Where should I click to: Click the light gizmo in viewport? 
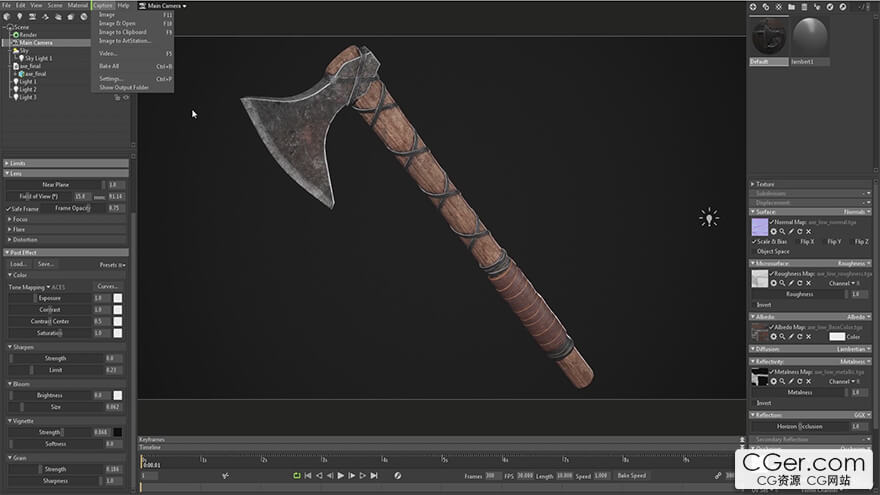coord(708,217)
